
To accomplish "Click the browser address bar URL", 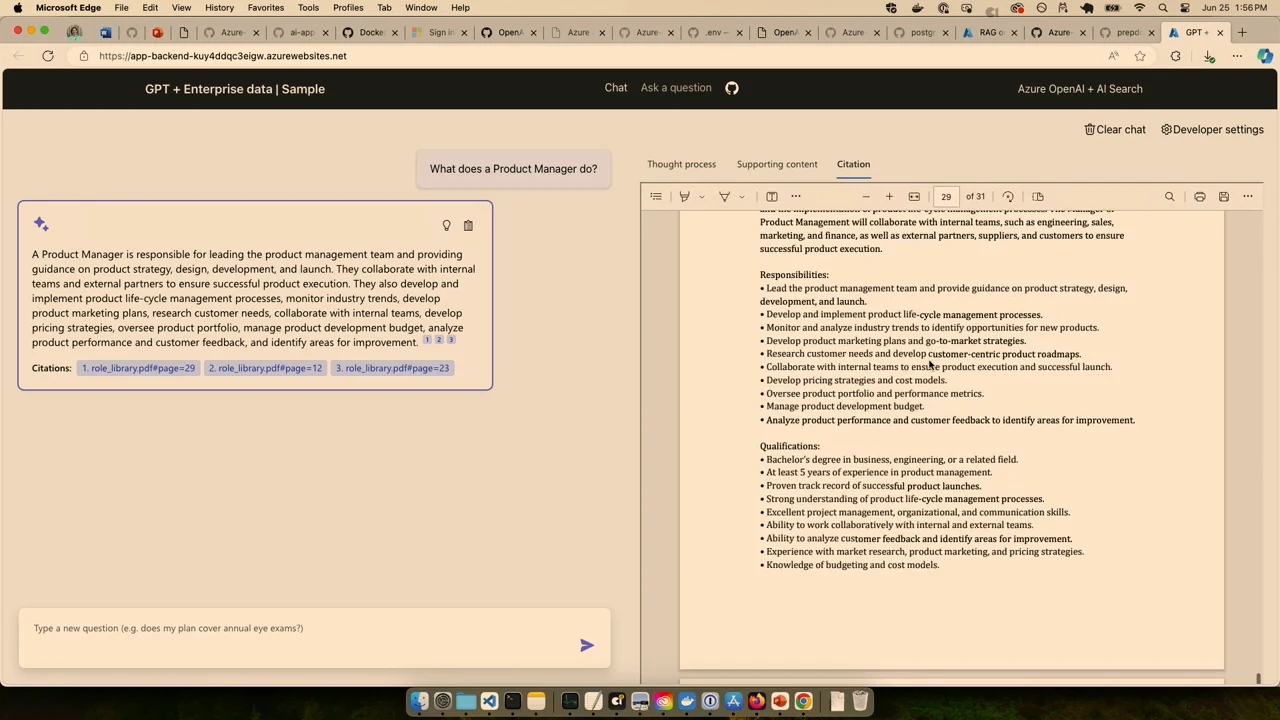I will (x=223, y=56).
